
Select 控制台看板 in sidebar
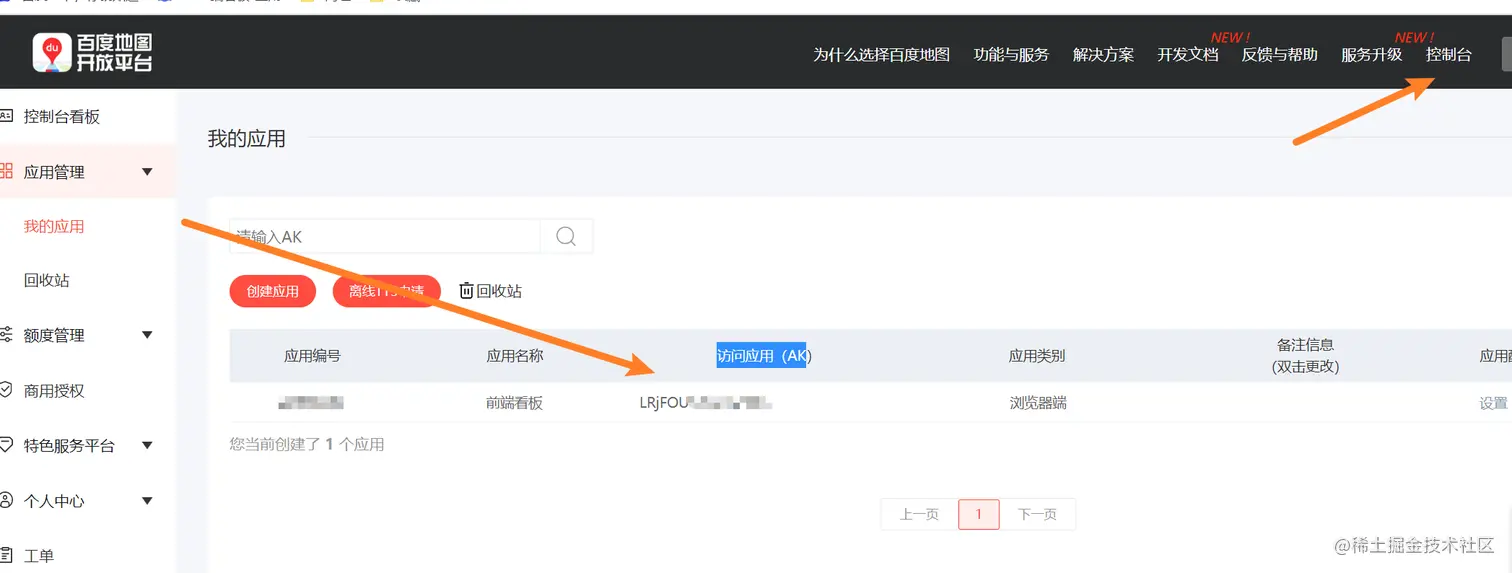click(62, 116)
